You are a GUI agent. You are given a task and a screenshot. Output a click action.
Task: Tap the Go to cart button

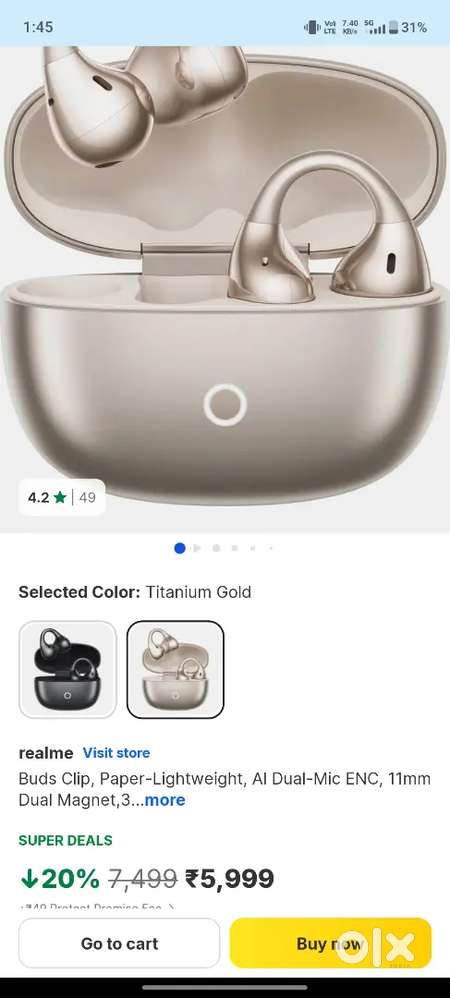[119, 943]
